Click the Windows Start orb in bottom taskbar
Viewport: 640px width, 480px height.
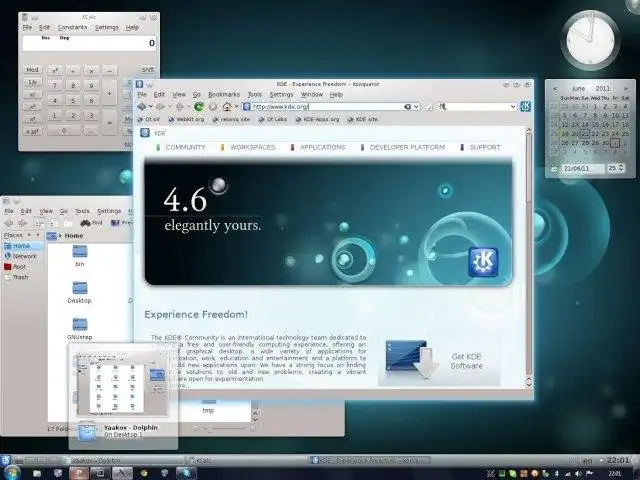coord(11,473)
